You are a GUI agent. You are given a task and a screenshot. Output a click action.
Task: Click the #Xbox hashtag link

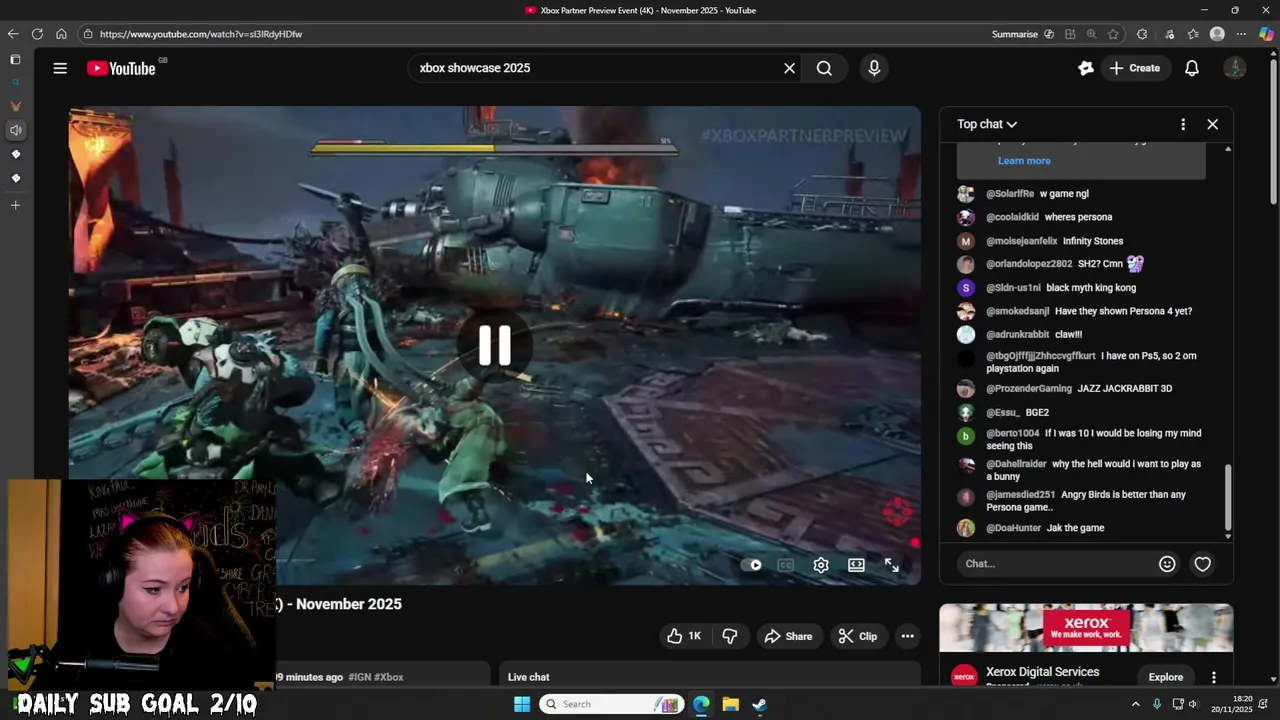[389, 677]
